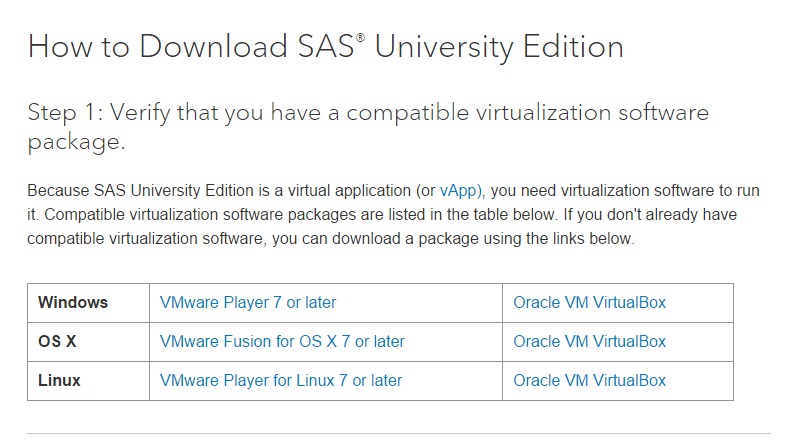Click the VMware Player 7 or later link
The width and height of the screenshot is (785, 442).
click(248, 302)
